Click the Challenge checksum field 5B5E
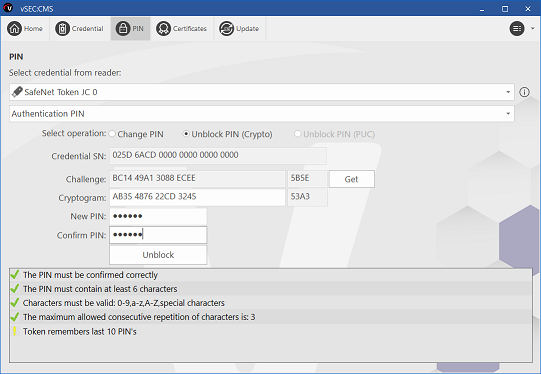541x374 pixels. click(x=307, y=179)
